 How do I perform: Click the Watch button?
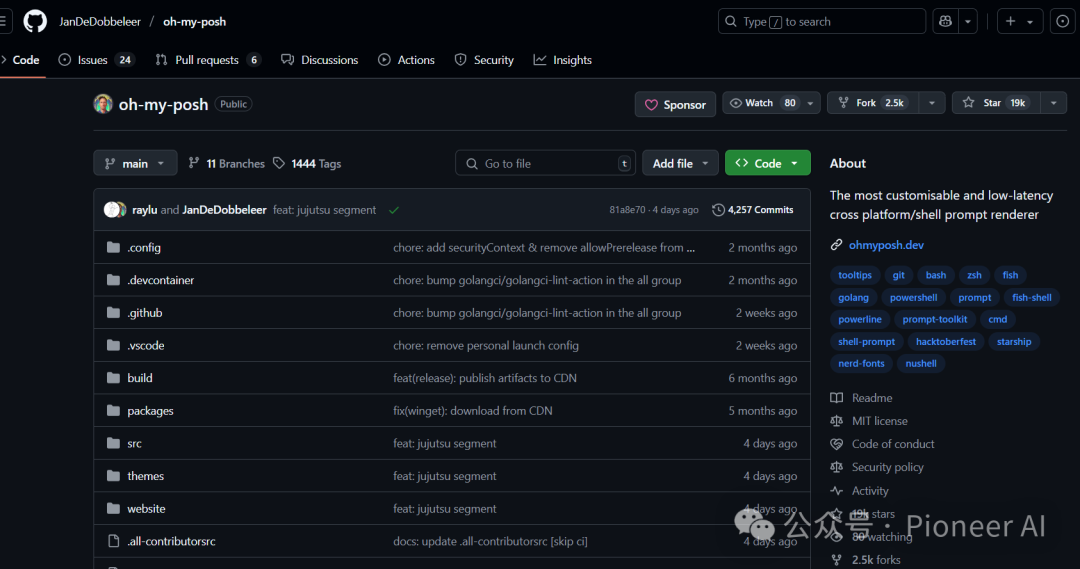[762, 103]
